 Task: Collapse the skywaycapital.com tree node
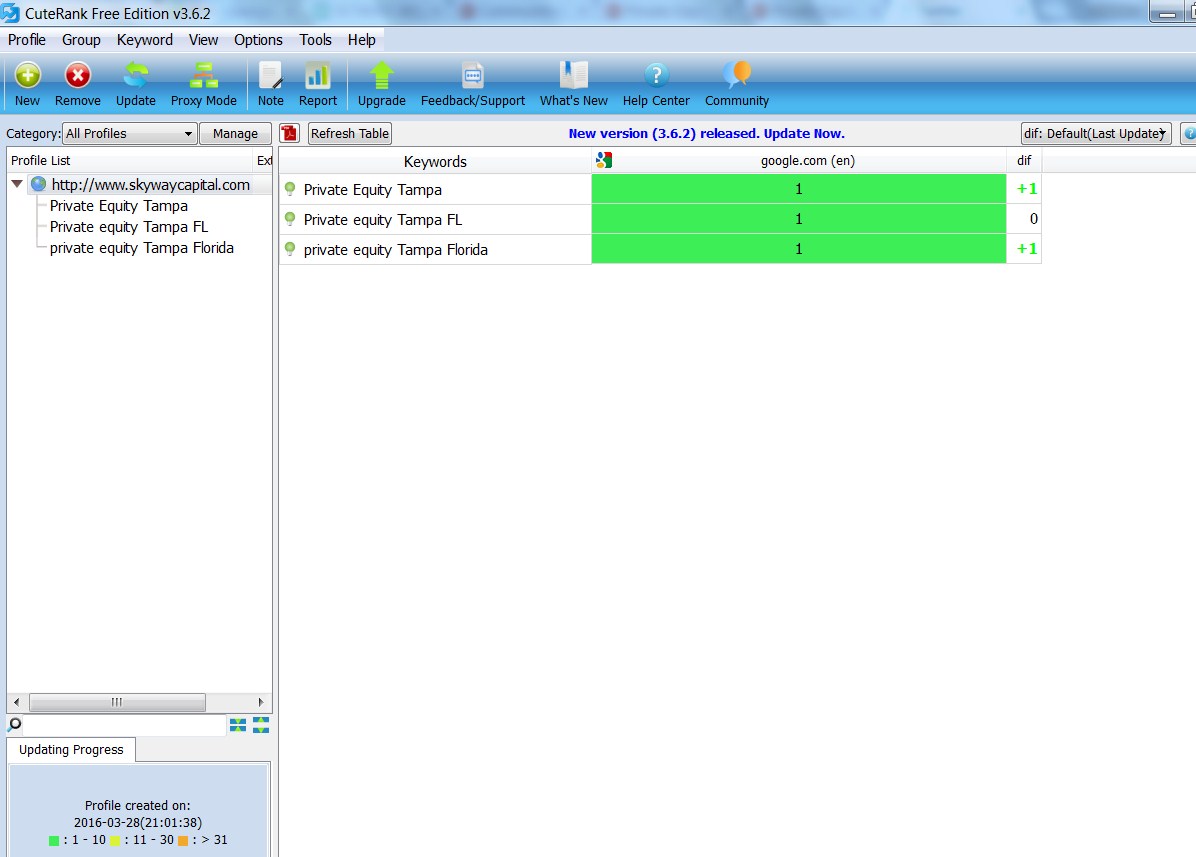[x=17, y=184]
